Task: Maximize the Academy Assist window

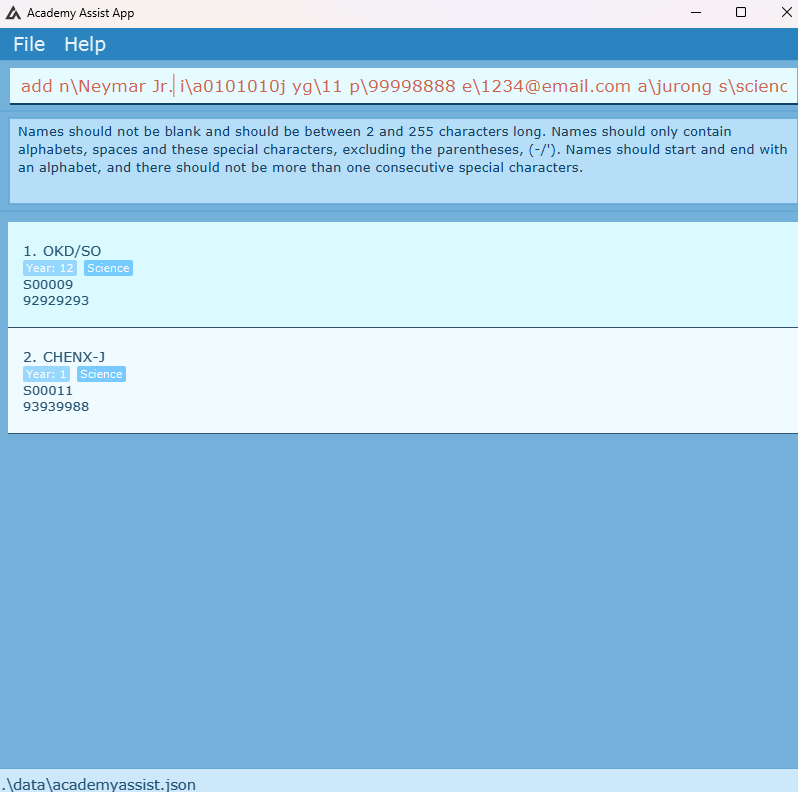Action: pos(741,13)
